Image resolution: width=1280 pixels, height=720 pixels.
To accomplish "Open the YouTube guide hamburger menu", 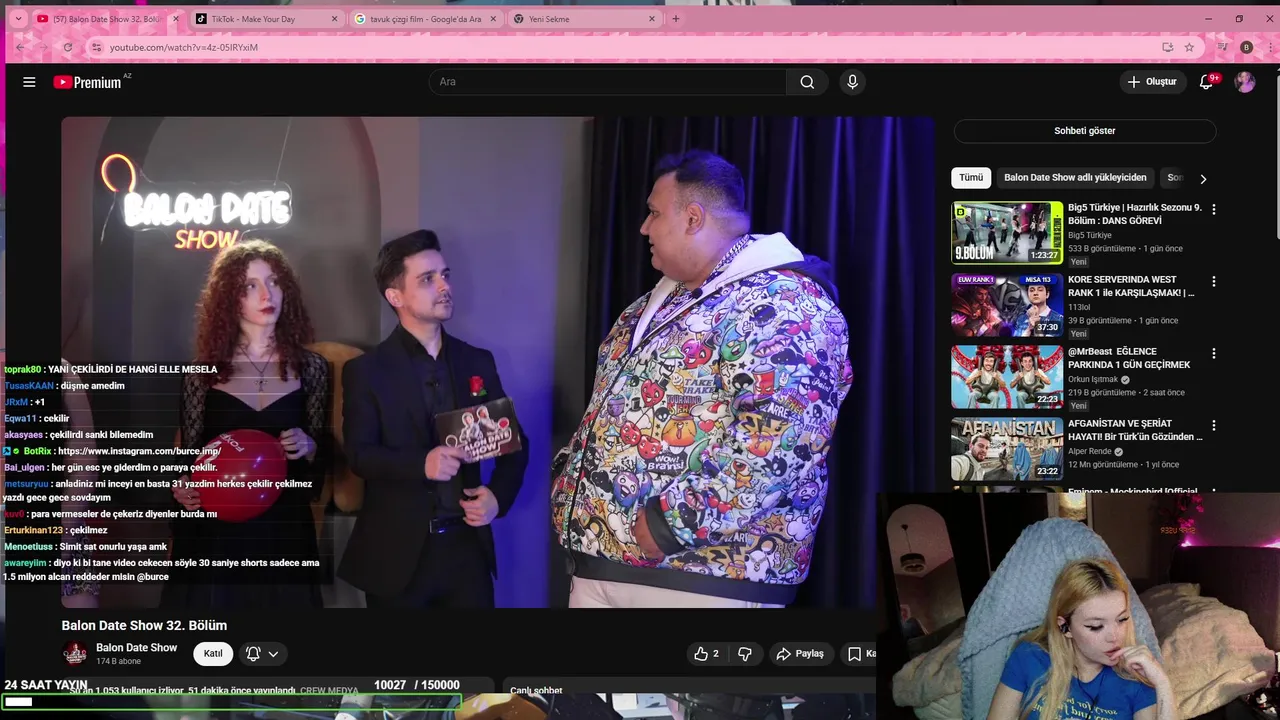I will coord(29,82).
